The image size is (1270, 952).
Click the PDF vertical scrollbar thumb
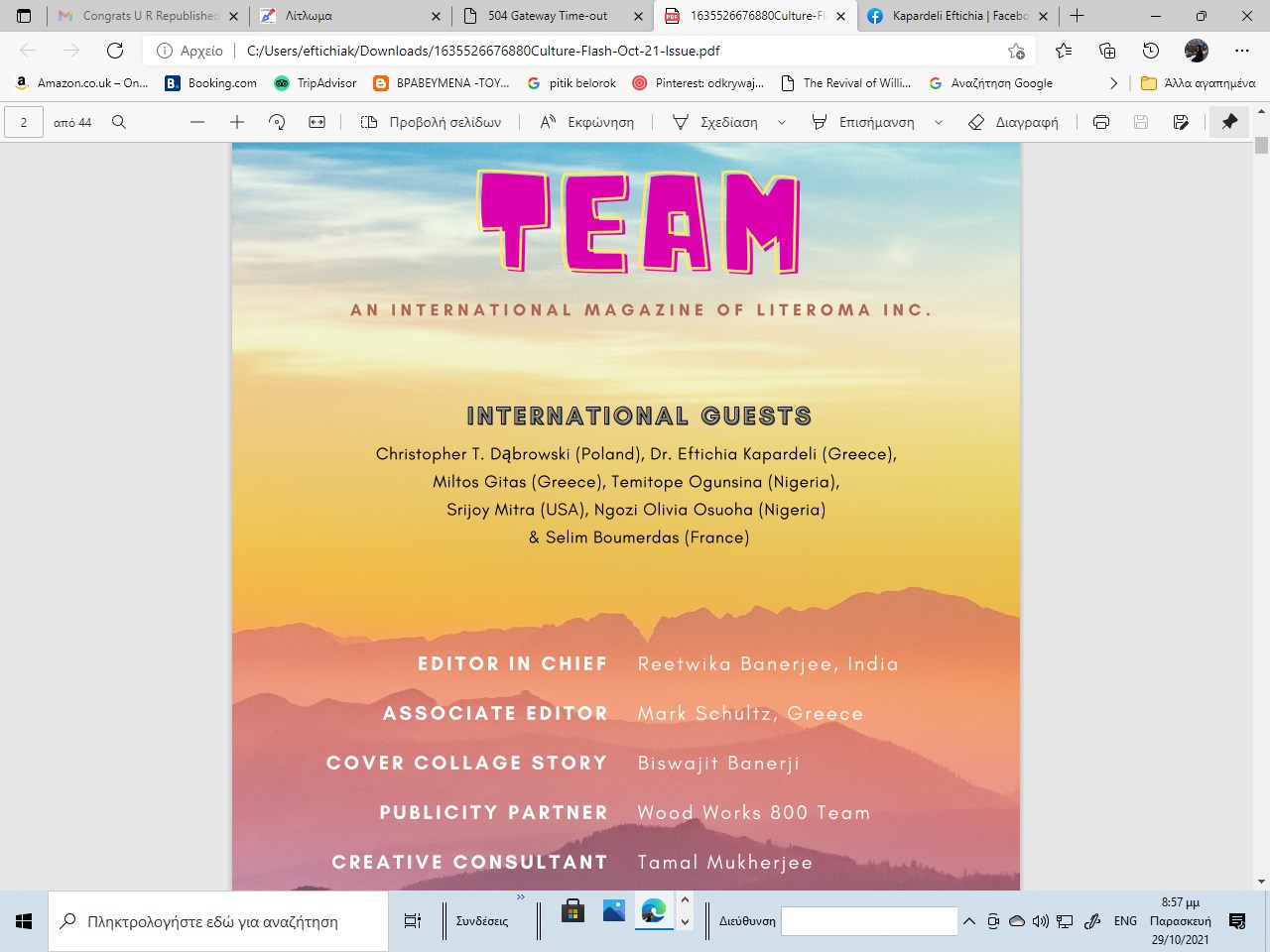tap(1262, 145)
